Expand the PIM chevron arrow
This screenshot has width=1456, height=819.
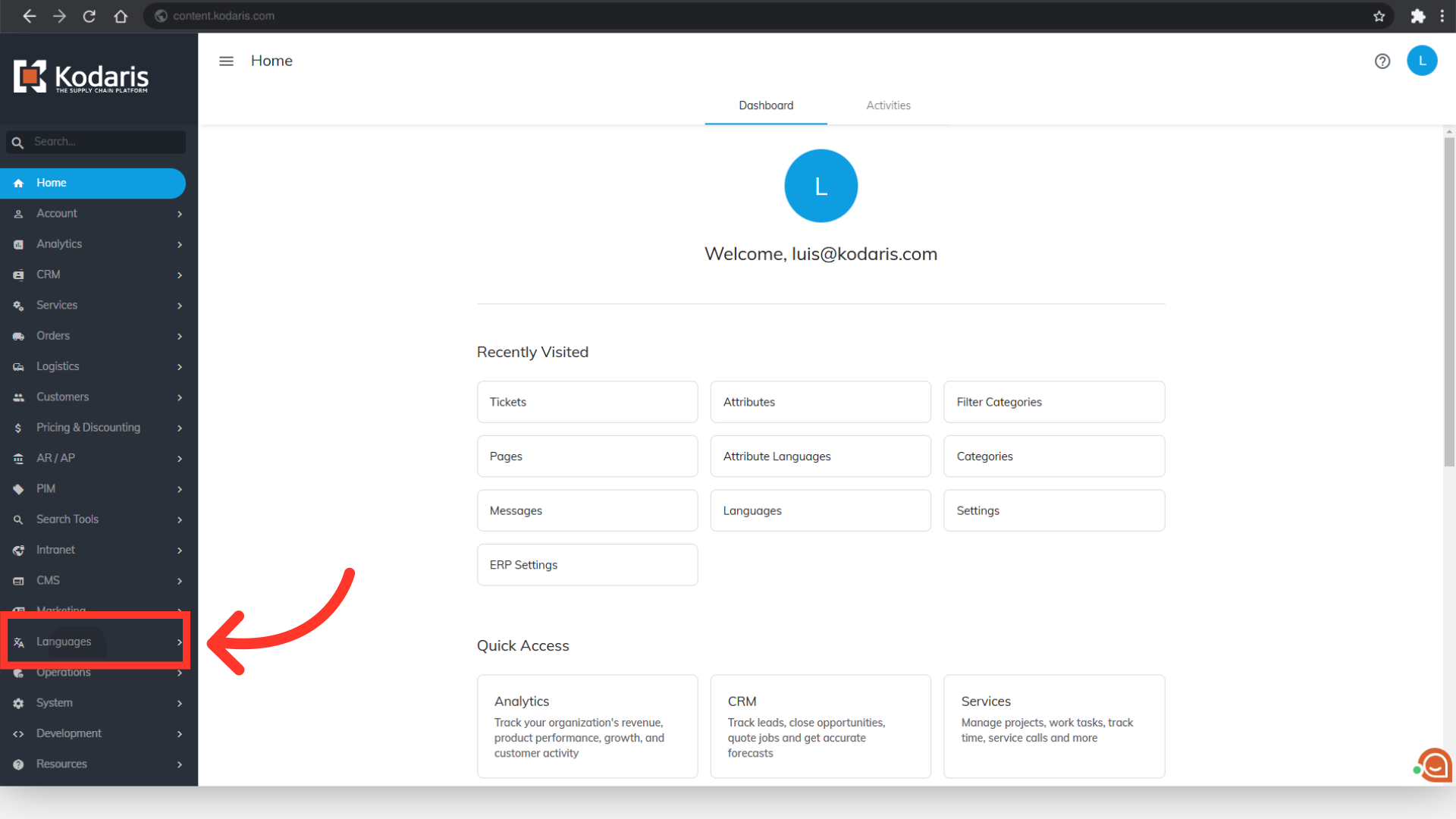(x=180, y=489)
